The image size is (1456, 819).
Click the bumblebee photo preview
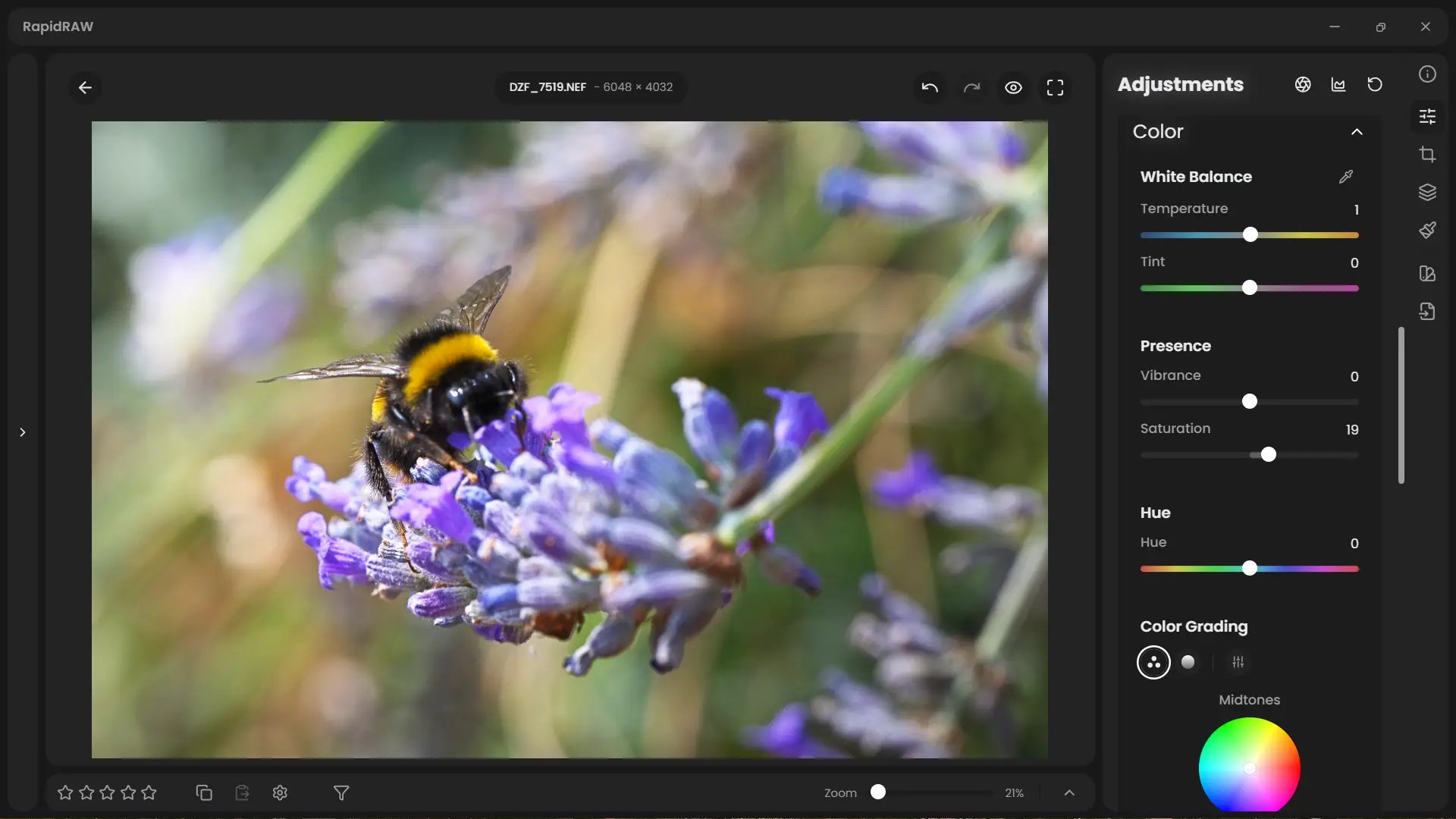pyautogui.click(x=570, y=440)
